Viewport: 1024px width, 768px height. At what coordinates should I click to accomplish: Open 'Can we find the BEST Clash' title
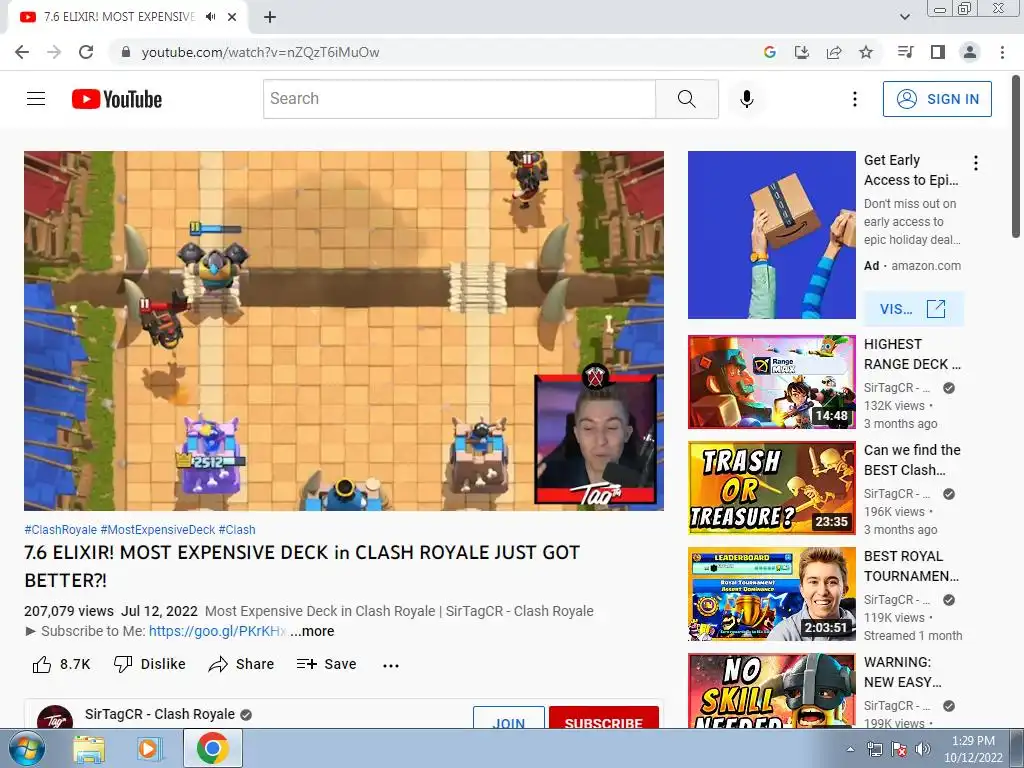[x=912, y=460]
